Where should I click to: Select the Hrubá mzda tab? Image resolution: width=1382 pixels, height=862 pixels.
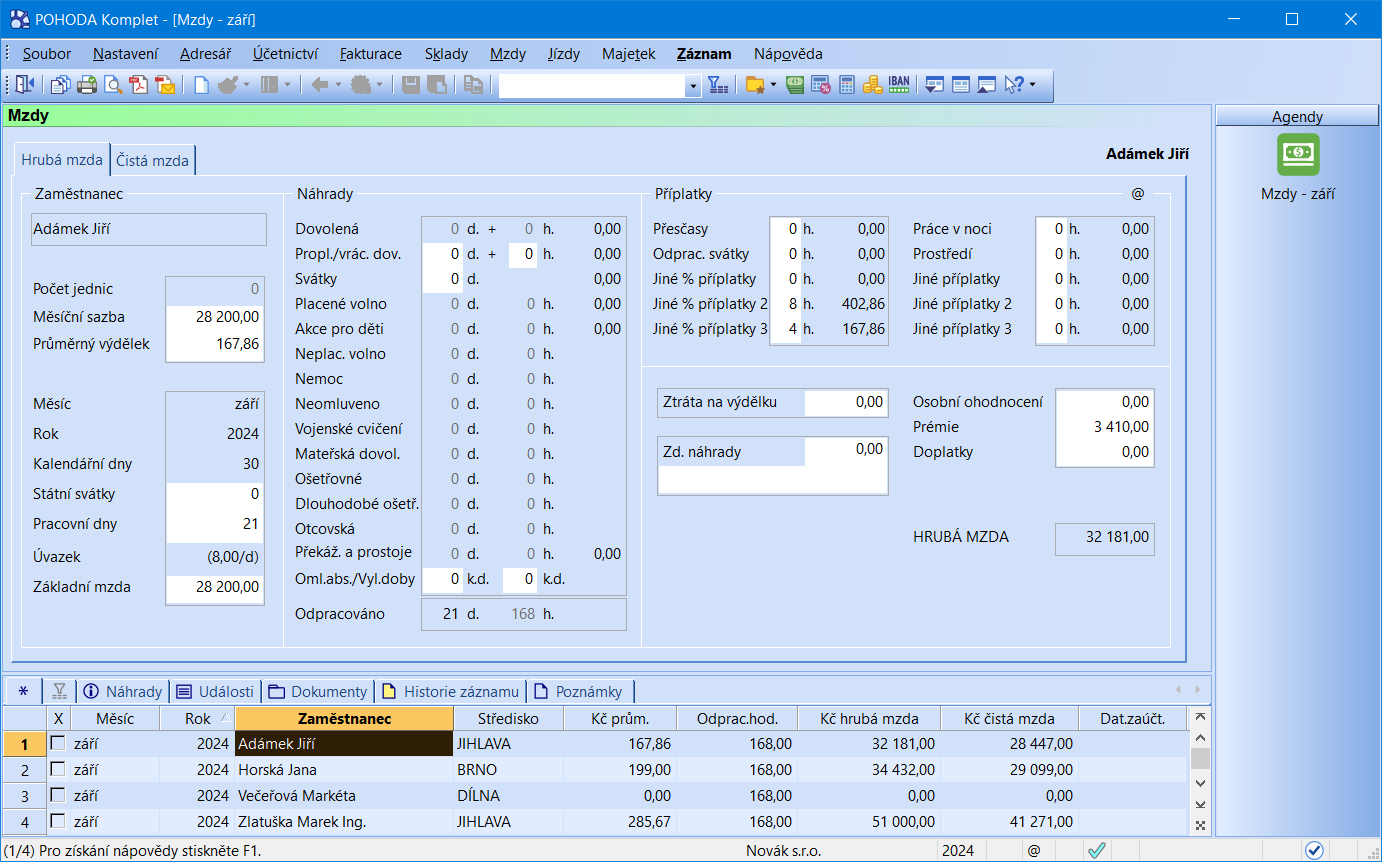point(62,159)
